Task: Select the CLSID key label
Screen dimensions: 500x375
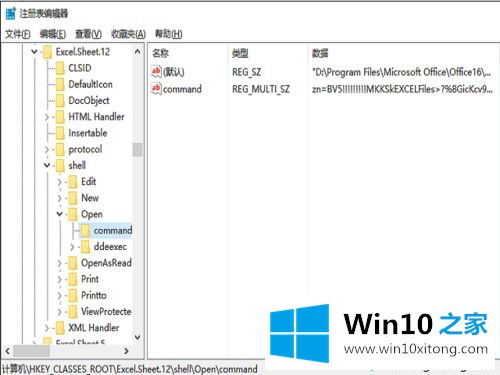Action: click(x=80, y=68)
